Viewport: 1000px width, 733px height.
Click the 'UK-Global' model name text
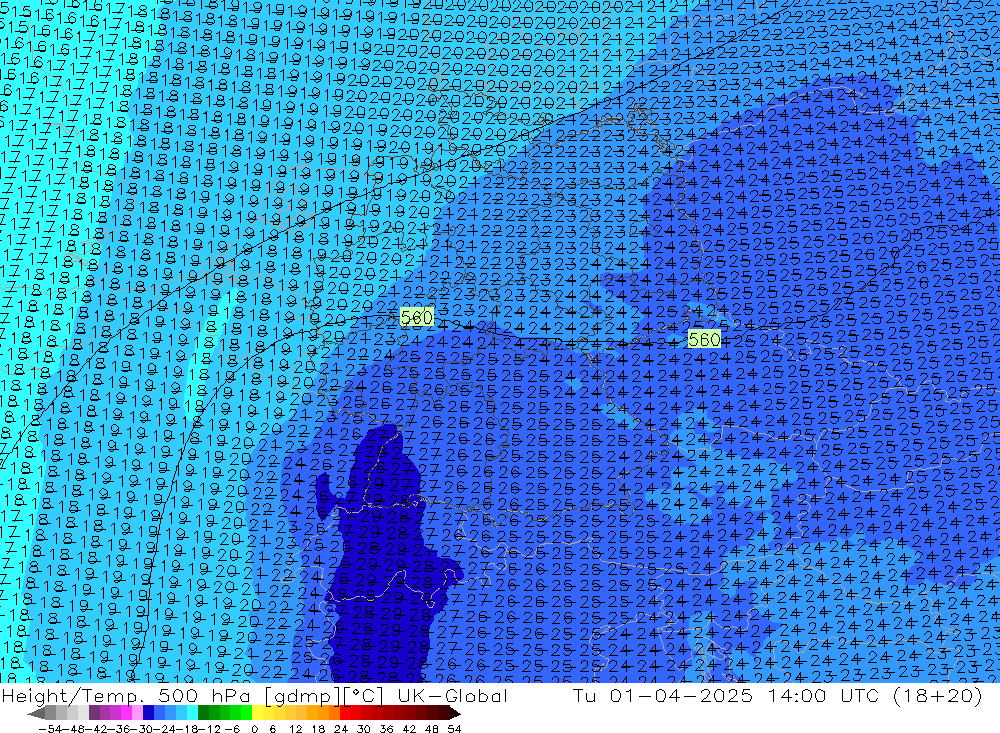pos(452,695)
